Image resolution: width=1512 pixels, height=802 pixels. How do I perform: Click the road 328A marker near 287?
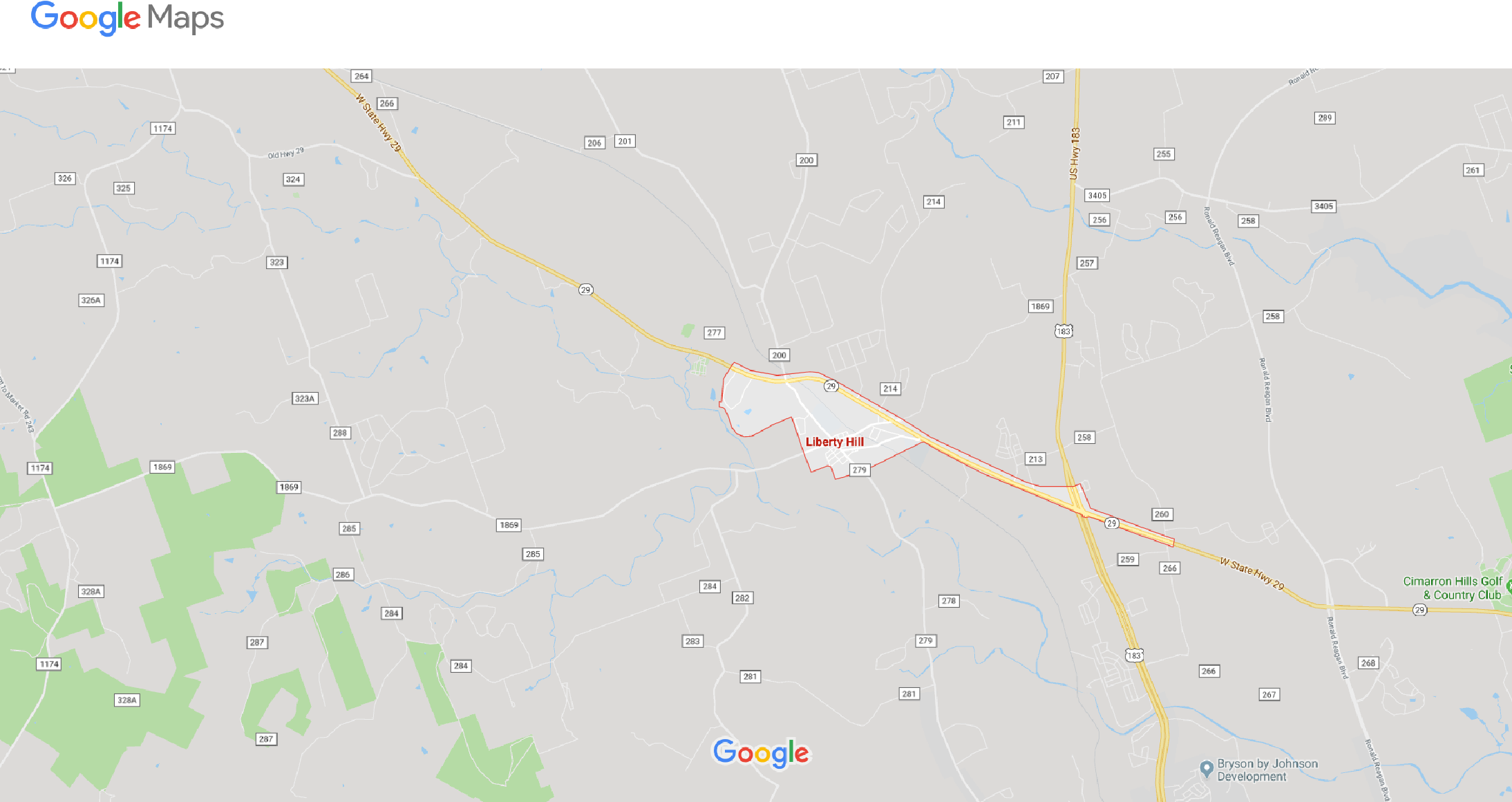pyautogui.click(x=127, y=700)
